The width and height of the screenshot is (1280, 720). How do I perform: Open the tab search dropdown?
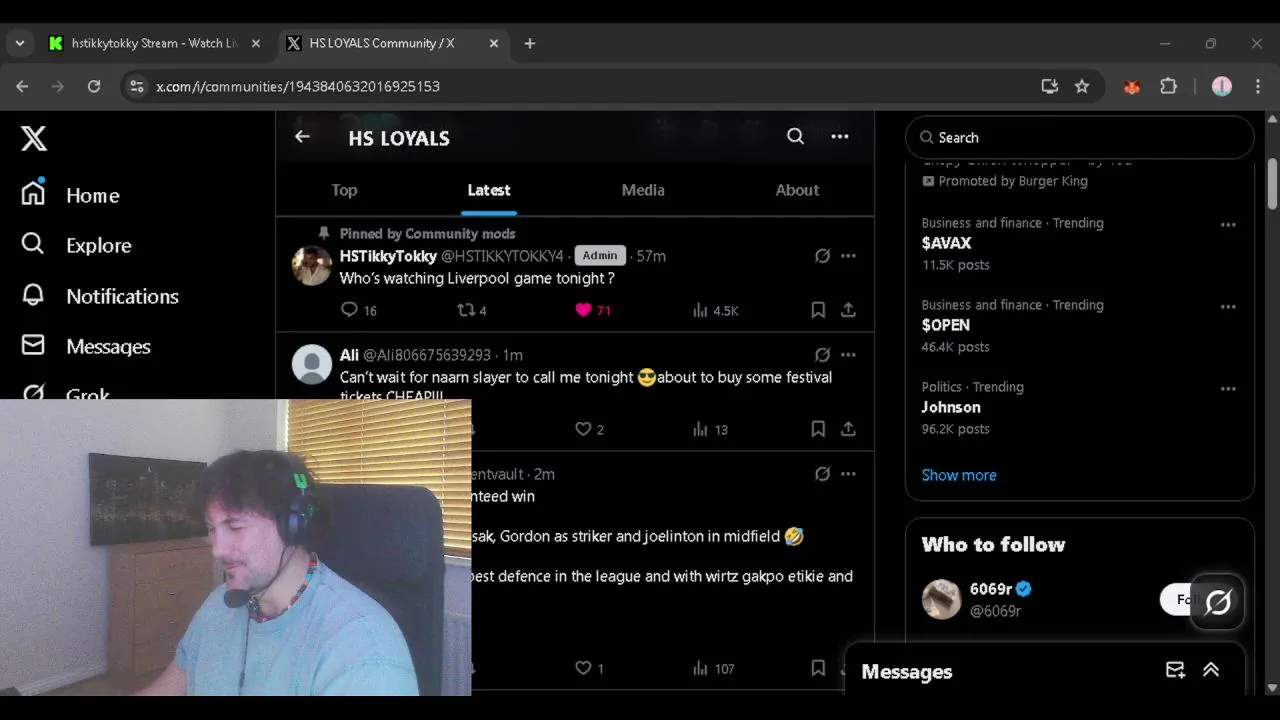pyautogui.click(x=20, y=43)
